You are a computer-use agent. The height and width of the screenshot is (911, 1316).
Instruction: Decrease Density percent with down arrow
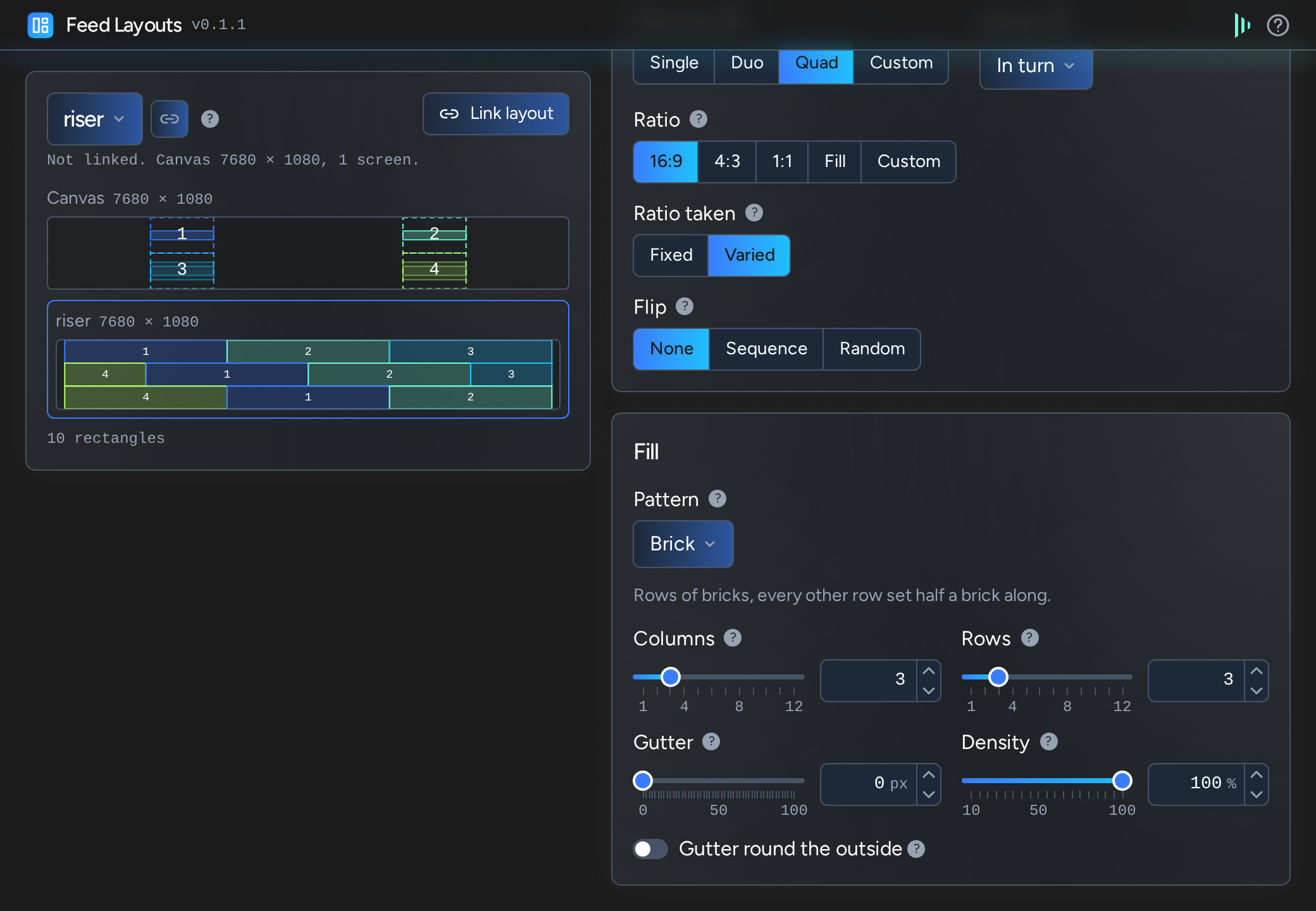[x=1257, y=795]
